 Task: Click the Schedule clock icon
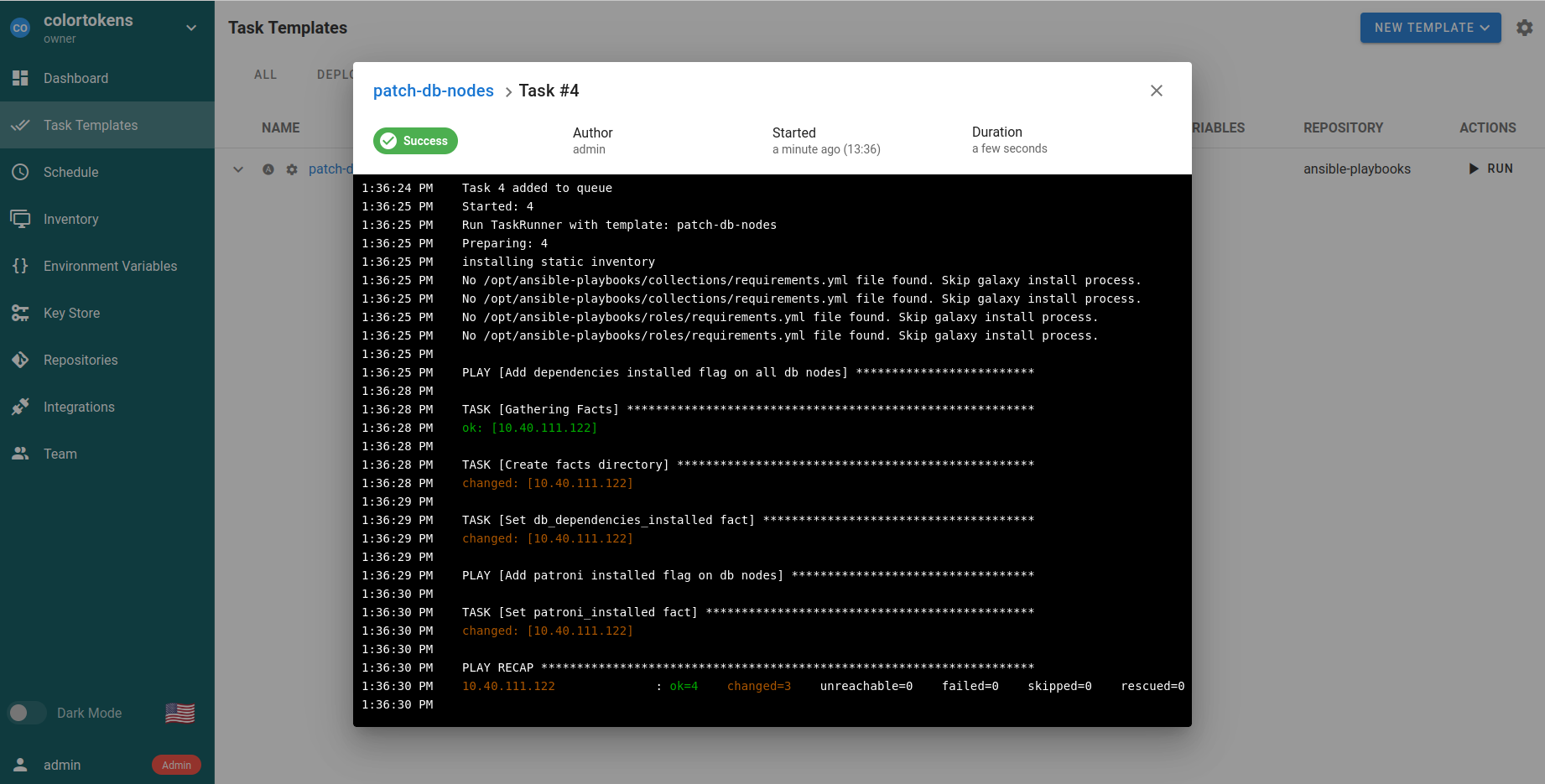pos(20,172)
